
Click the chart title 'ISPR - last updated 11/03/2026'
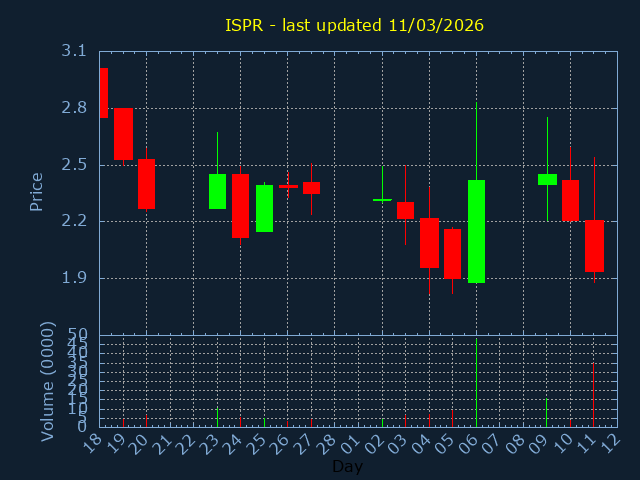coord(354,25)
